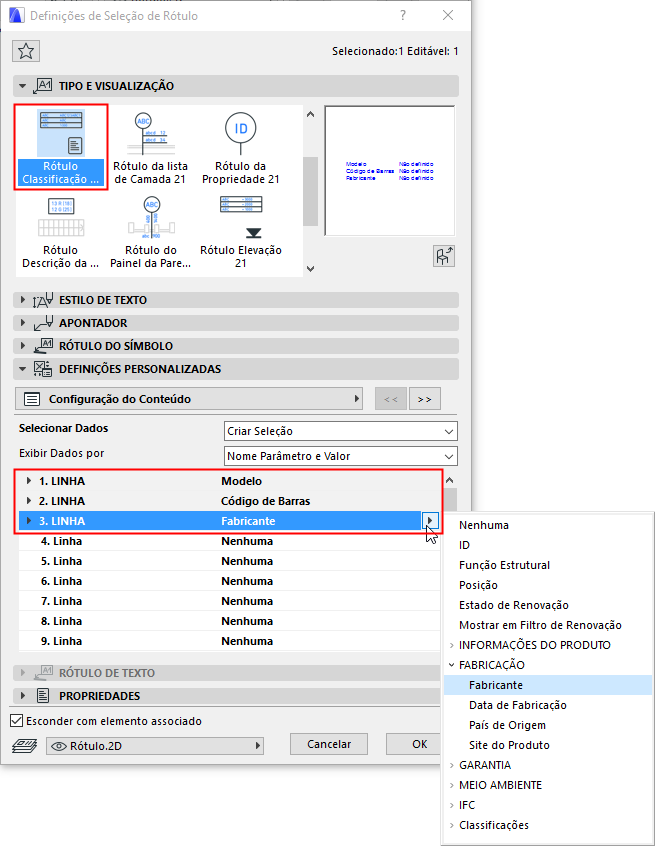Choose Rótulo Elevação 21 label type

[241, 233]
